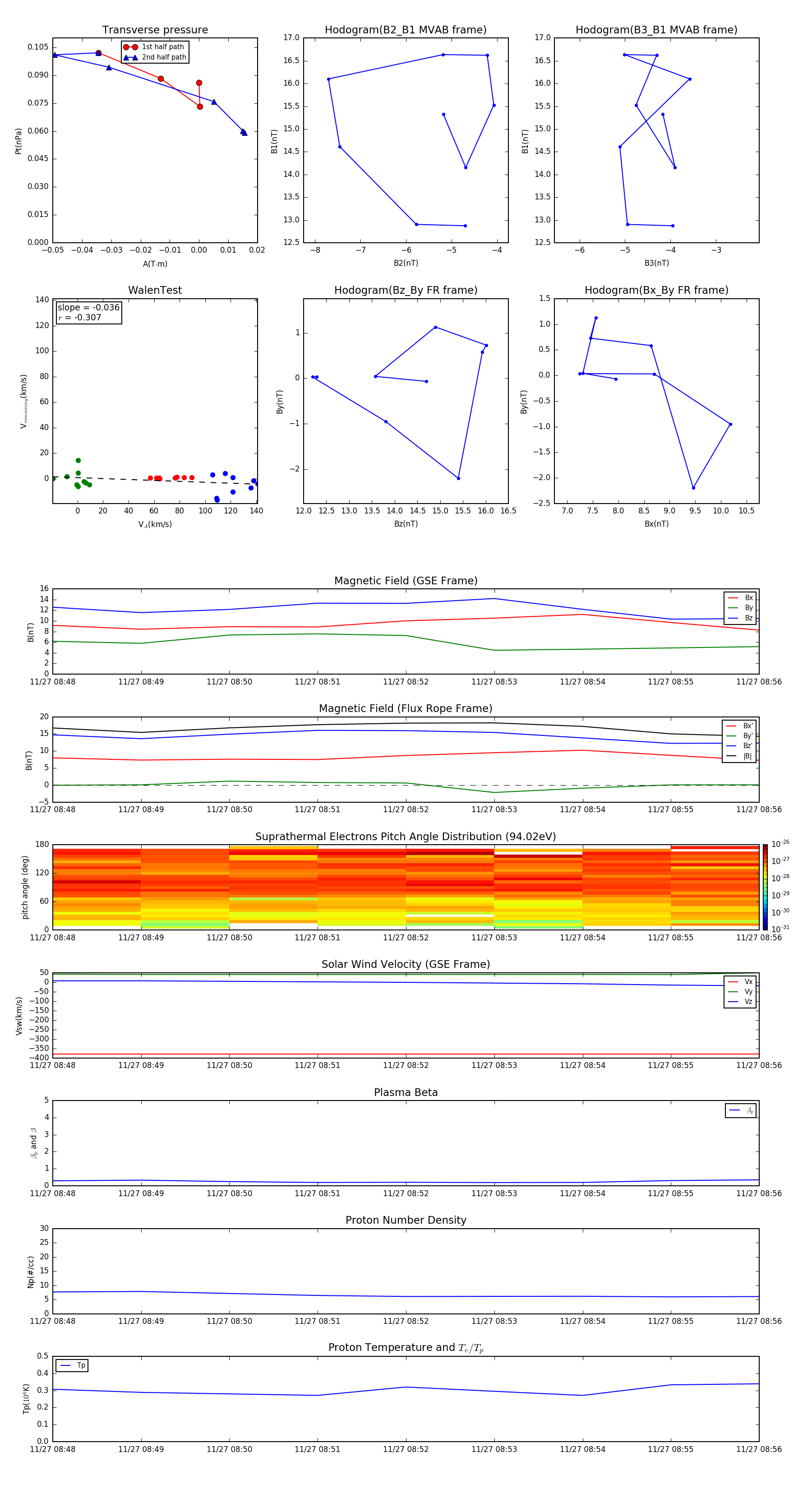
Task: Click the 'Vz' legend entry in velocity plot
Action: 740,1002
